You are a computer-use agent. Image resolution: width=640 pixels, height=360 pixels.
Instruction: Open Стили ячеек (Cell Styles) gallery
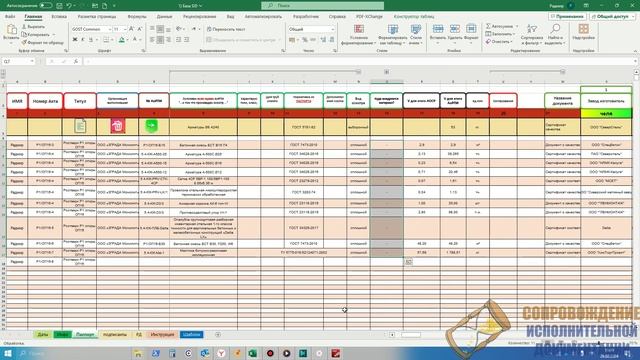(x=416, y=34)
